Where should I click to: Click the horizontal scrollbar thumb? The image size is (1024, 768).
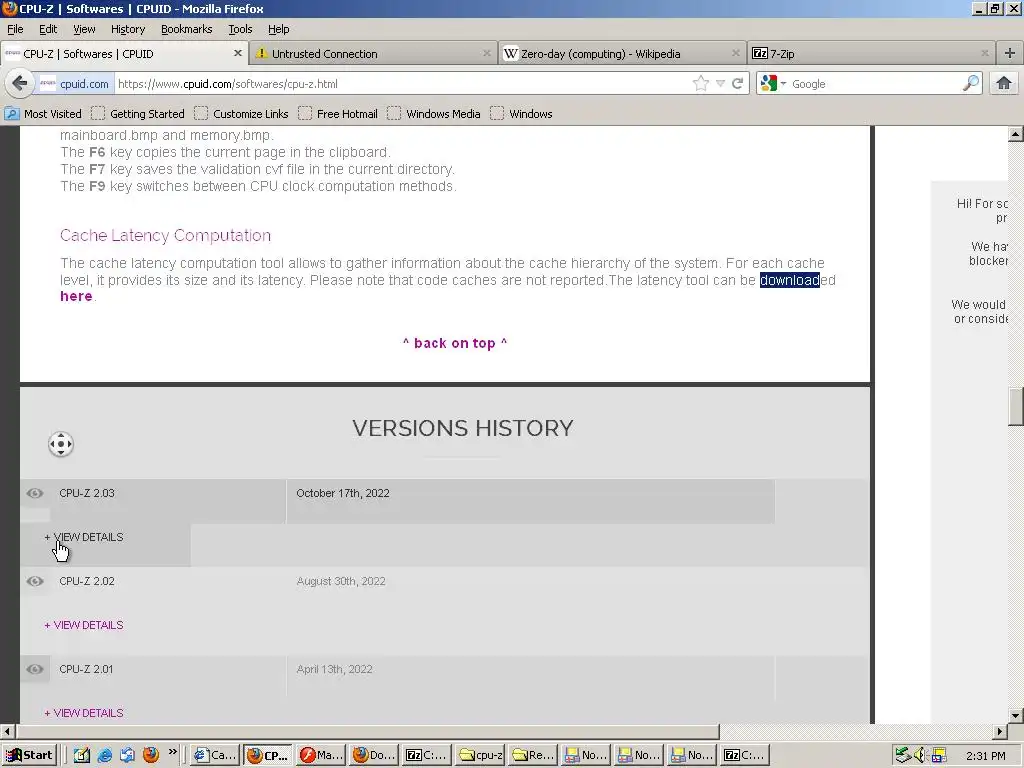[x=368, y=731]
